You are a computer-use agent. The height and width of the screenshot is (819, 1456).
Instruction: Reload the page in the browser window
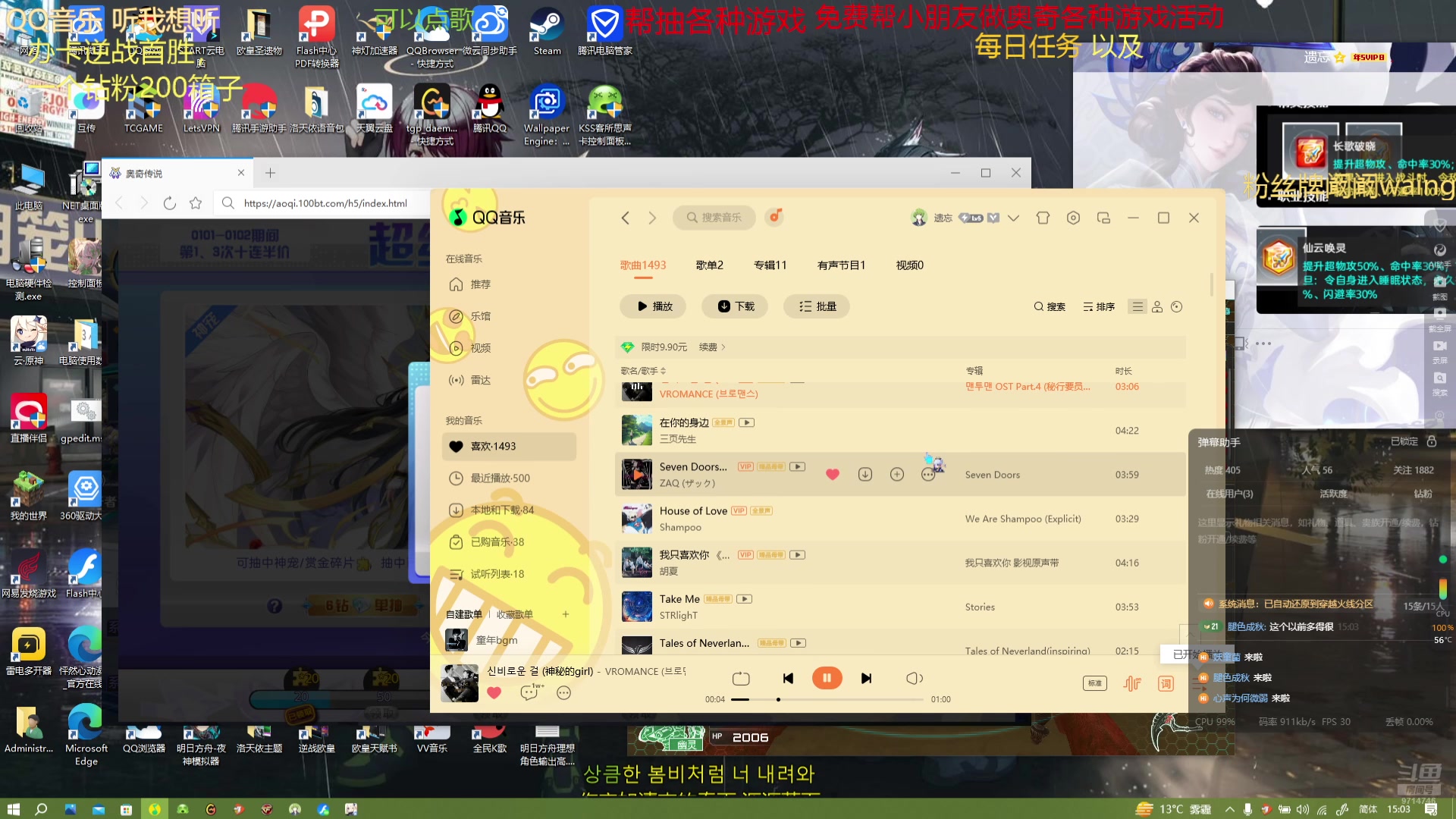(x=170, y=203)
